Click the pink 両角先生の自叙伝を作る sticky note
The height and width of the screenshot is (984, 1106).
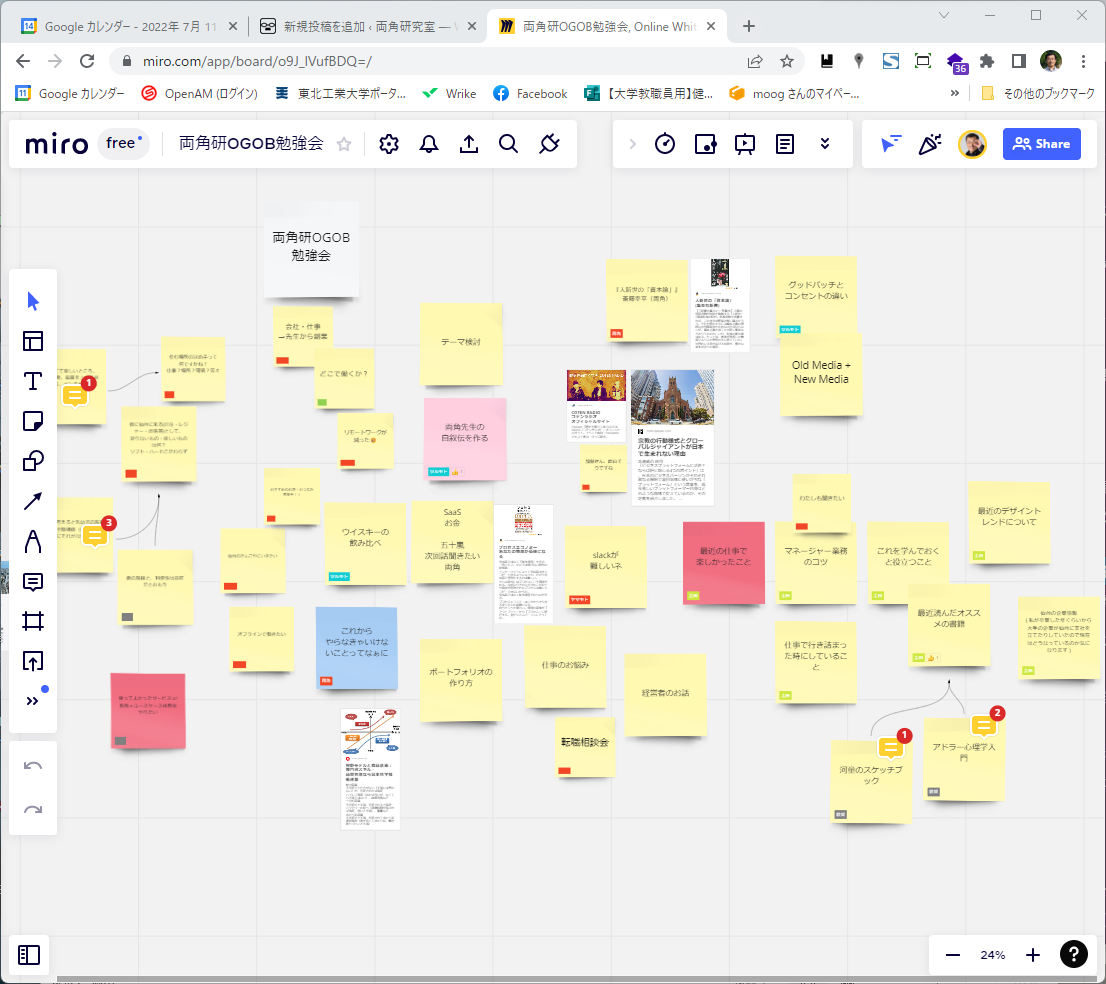pyautogui.click(x=465, y=432)
